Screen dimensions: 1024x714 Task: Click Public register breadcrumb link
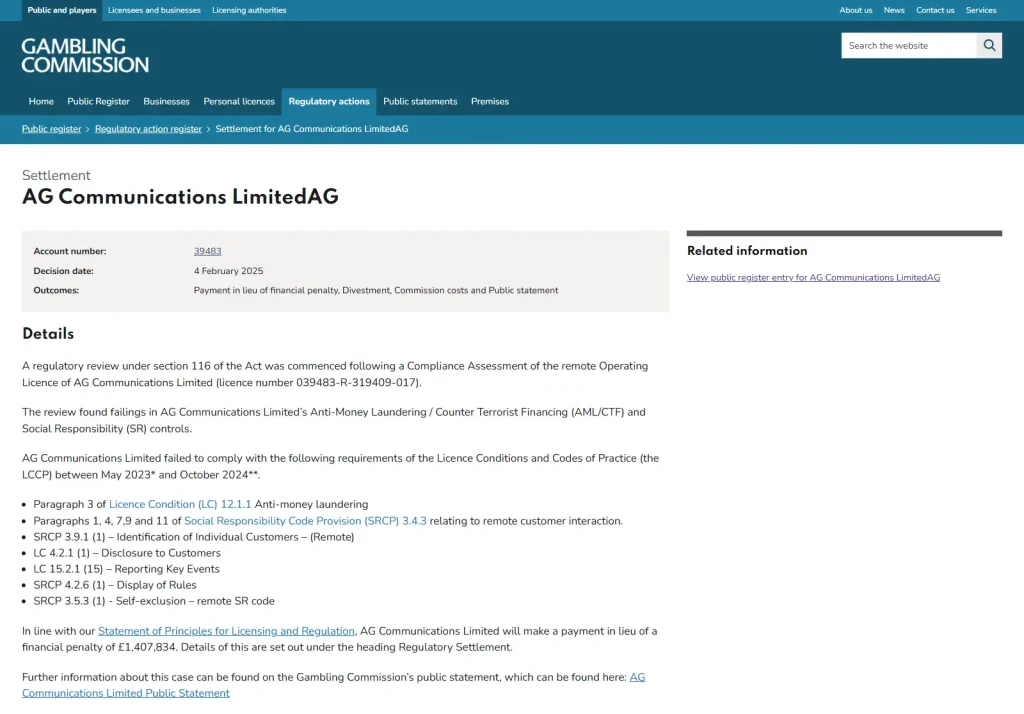(x=52, y=129)
